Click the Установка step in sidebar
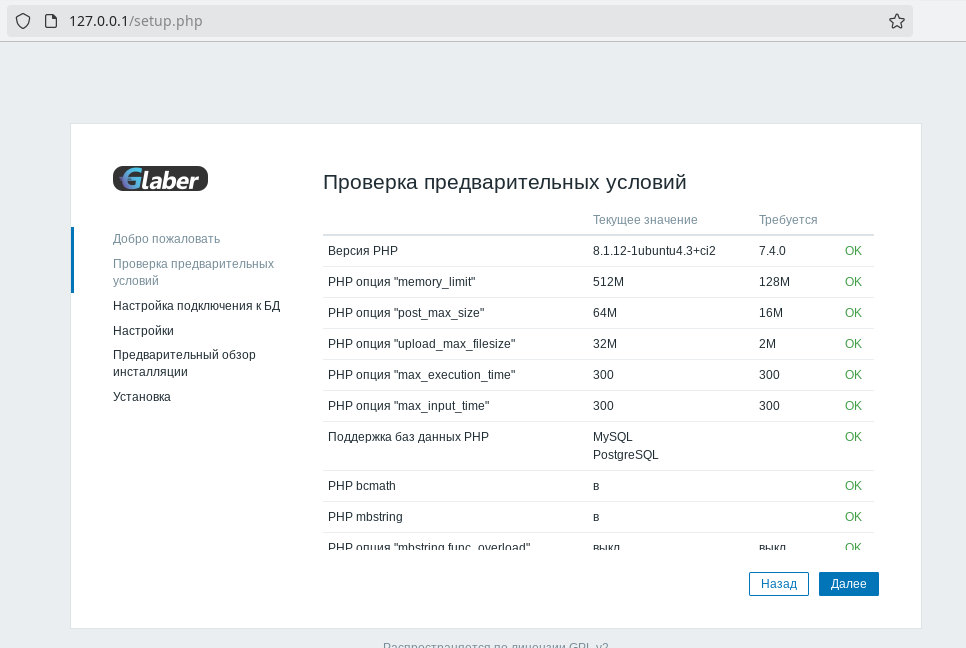 coord(141,397)
